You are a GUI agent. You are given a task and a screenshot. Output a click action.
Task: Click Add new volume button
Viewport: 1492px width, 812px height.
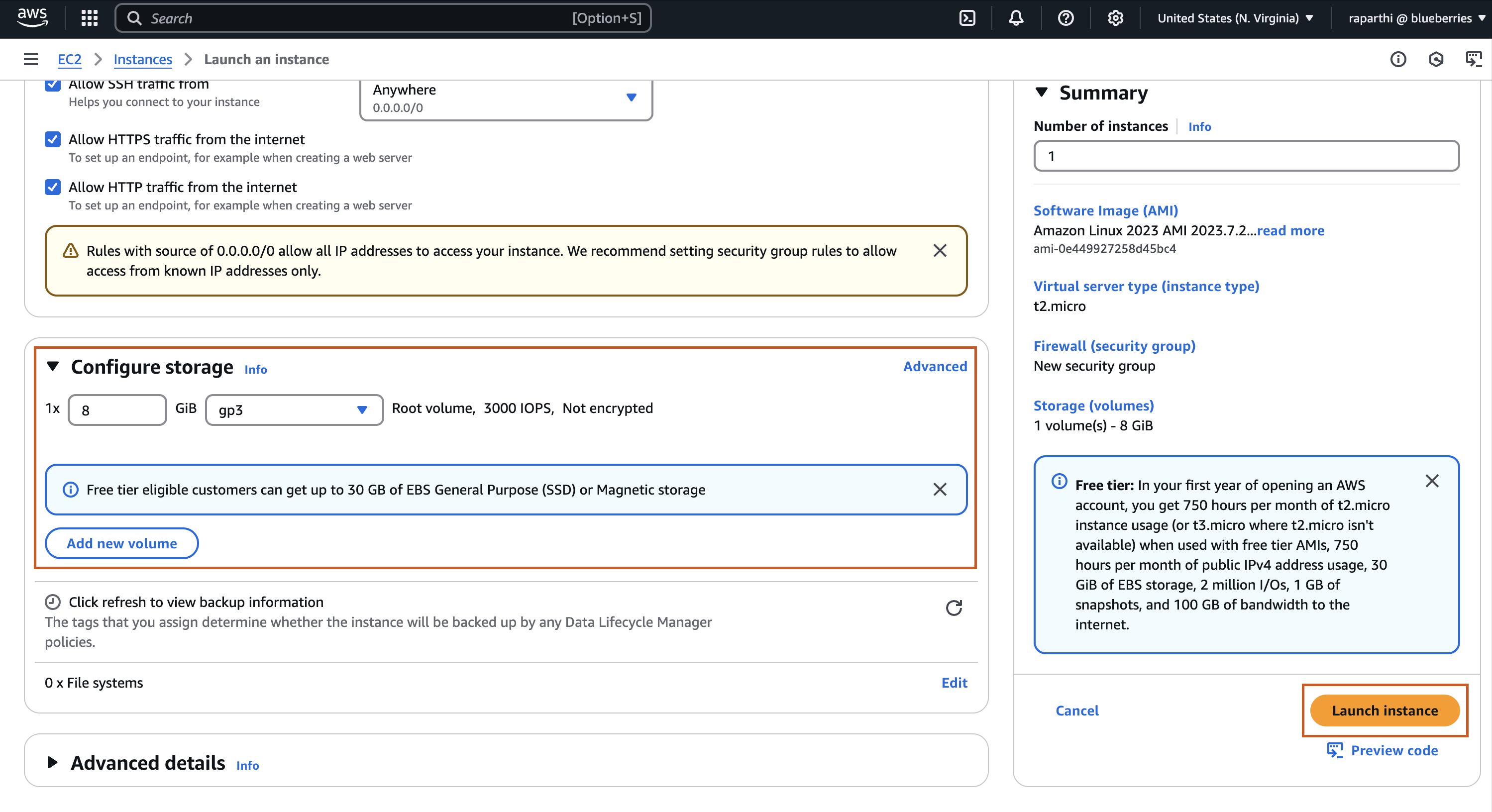tap(121, 543)
